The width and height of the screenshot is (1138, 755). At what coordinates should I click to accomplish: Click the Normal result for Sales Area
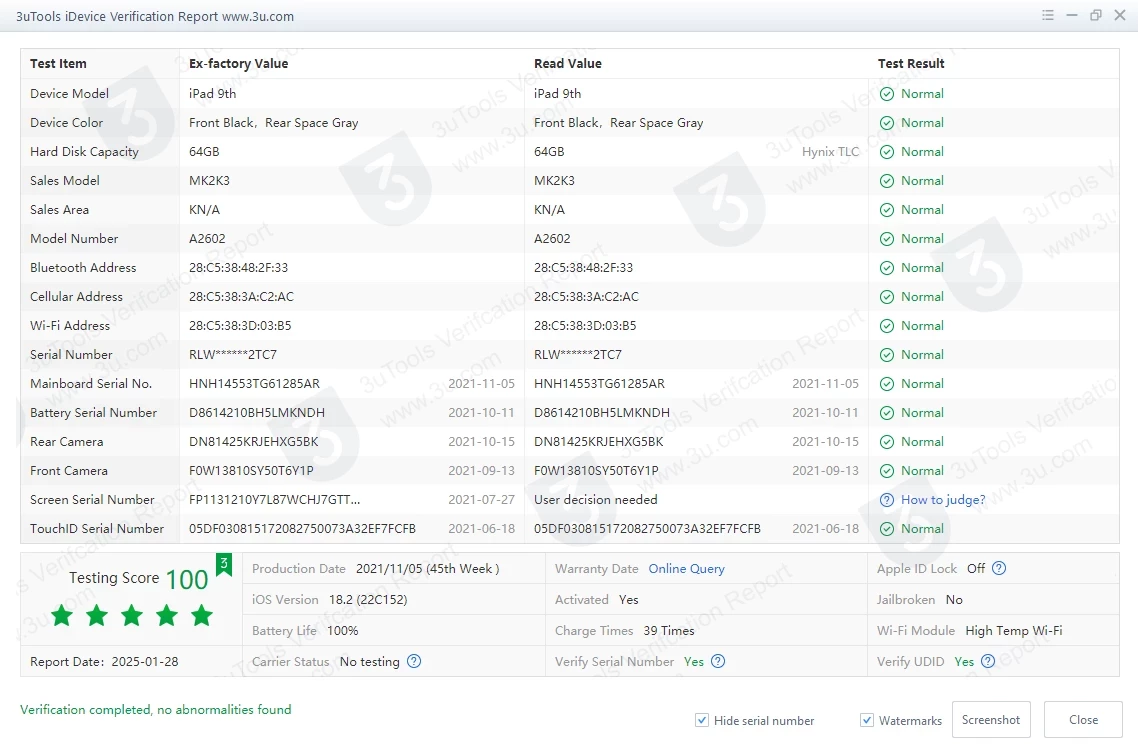pyautogui.click(x=922, y=210)
